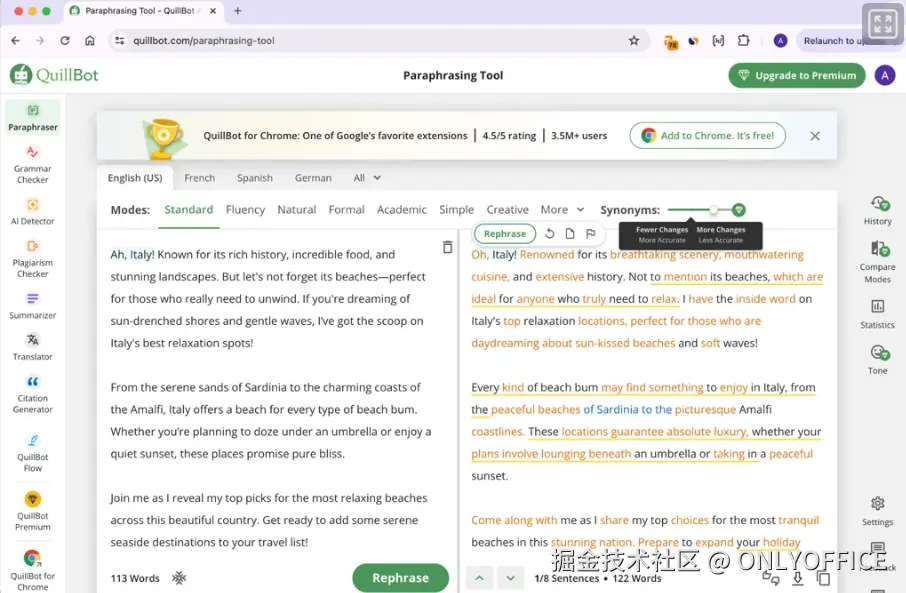Select Simple mode
The image size is (906, 593).
tap(456, 210)
